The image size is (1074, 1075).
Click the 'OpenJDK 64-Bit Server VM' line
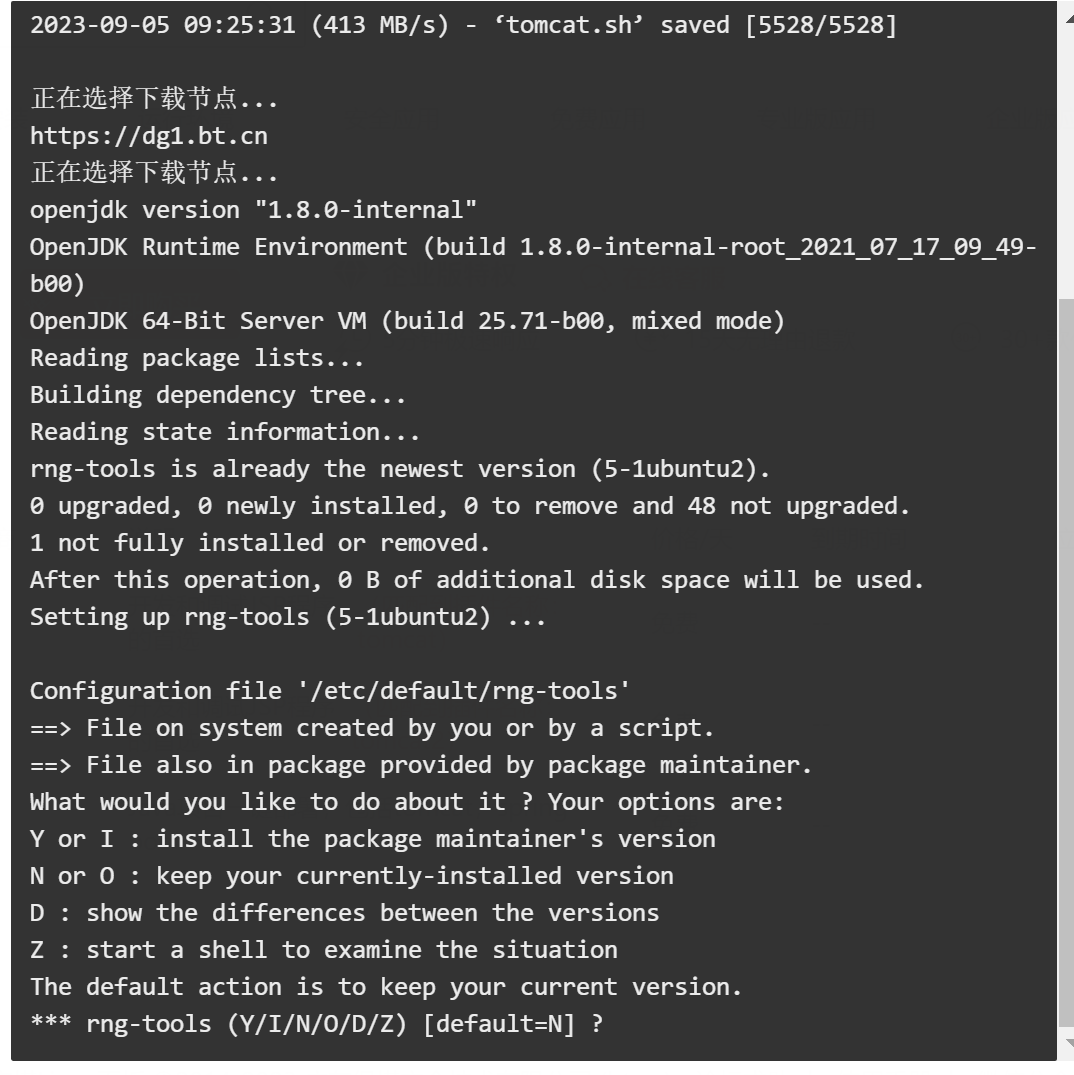[407, 321]
